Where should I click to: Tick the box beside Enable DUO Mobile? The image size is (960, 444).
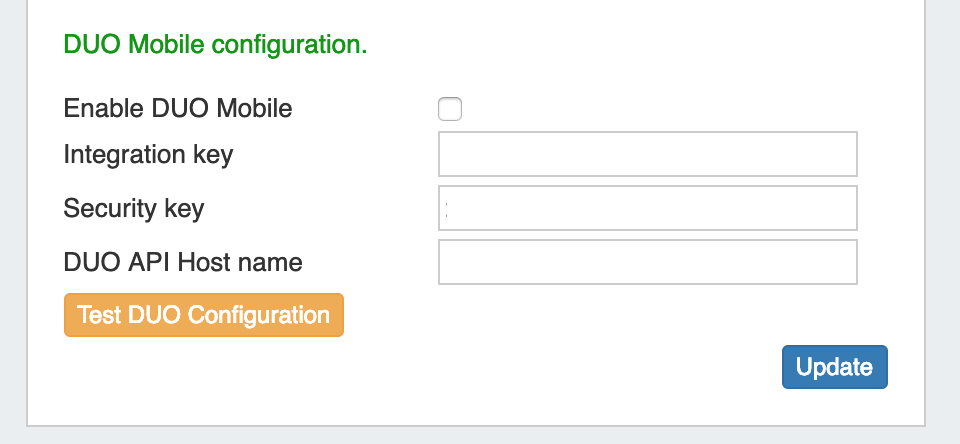[x=450, y=109]
